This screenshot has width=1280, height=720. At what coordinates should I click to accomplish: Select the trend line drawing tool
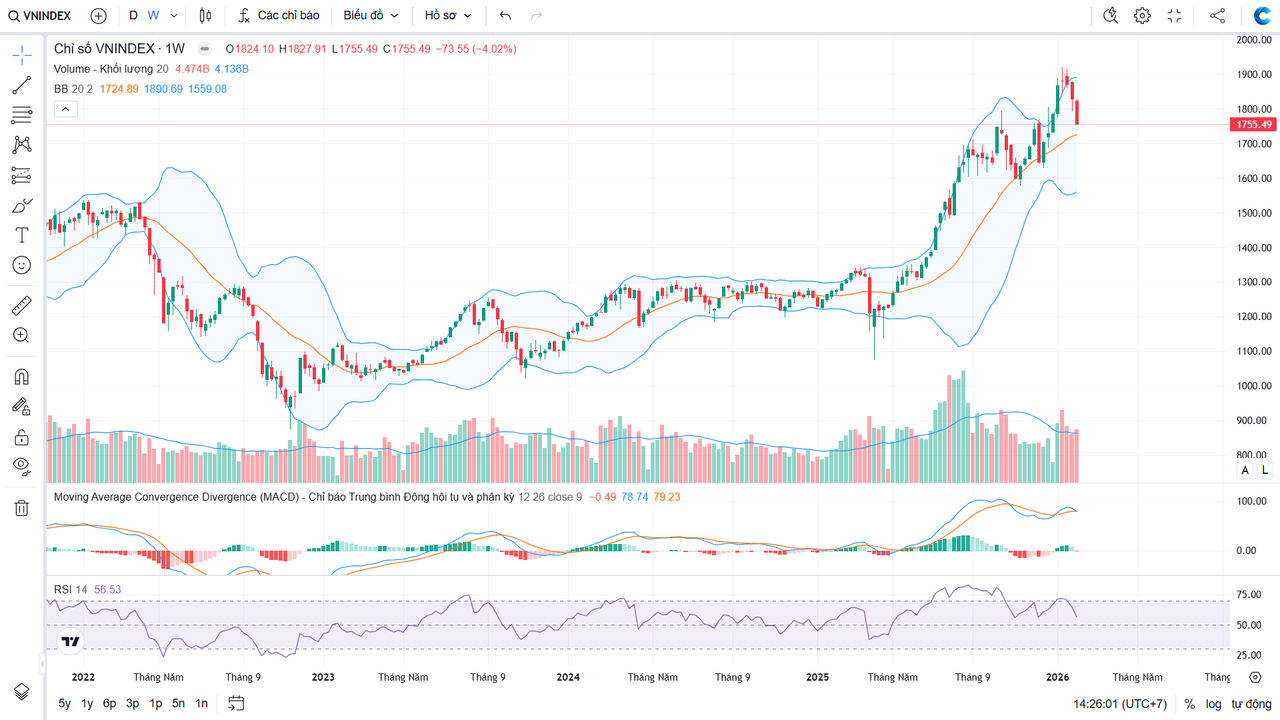pyautogui.click(x=21, y=85)
